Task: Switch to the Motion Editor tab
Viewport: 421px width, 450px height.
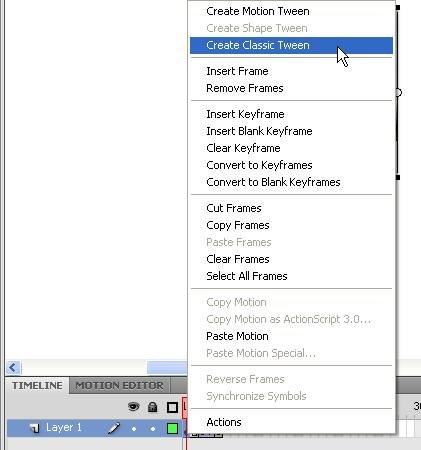Action: coord(119,386)
